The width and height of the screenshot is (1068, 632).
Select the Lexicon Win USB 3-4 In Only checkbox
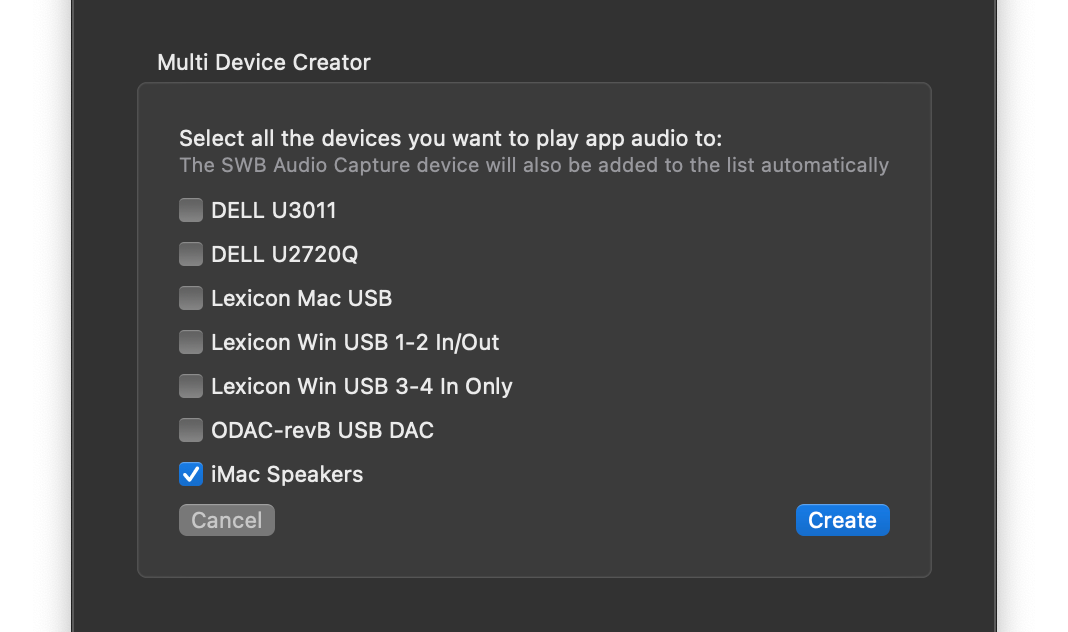pyautogui.click(x=191, y=386)
